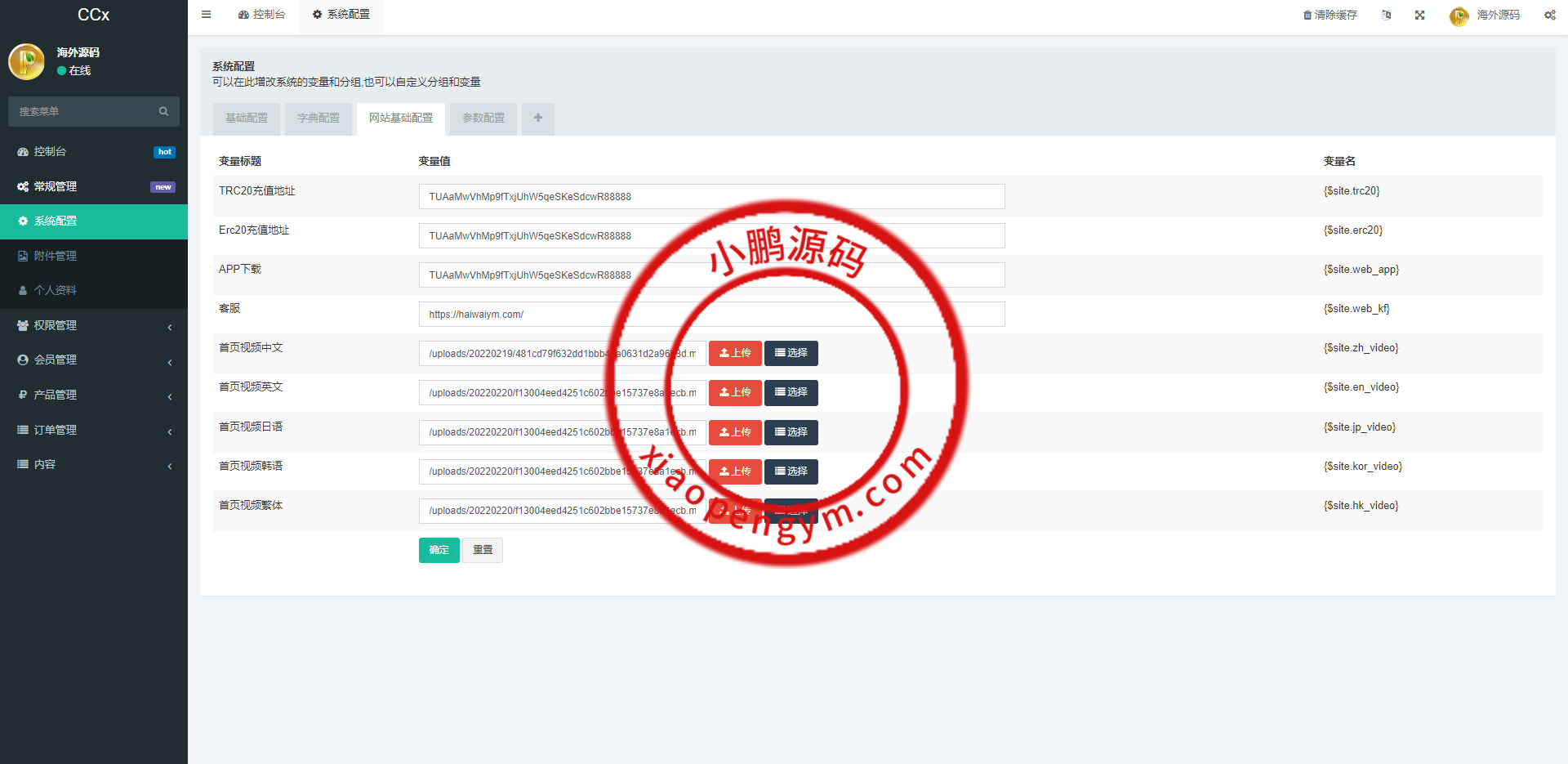Clear cache using the trash icon link
The height and width of the screenshot is (764, 1568).
[1330, 16]
